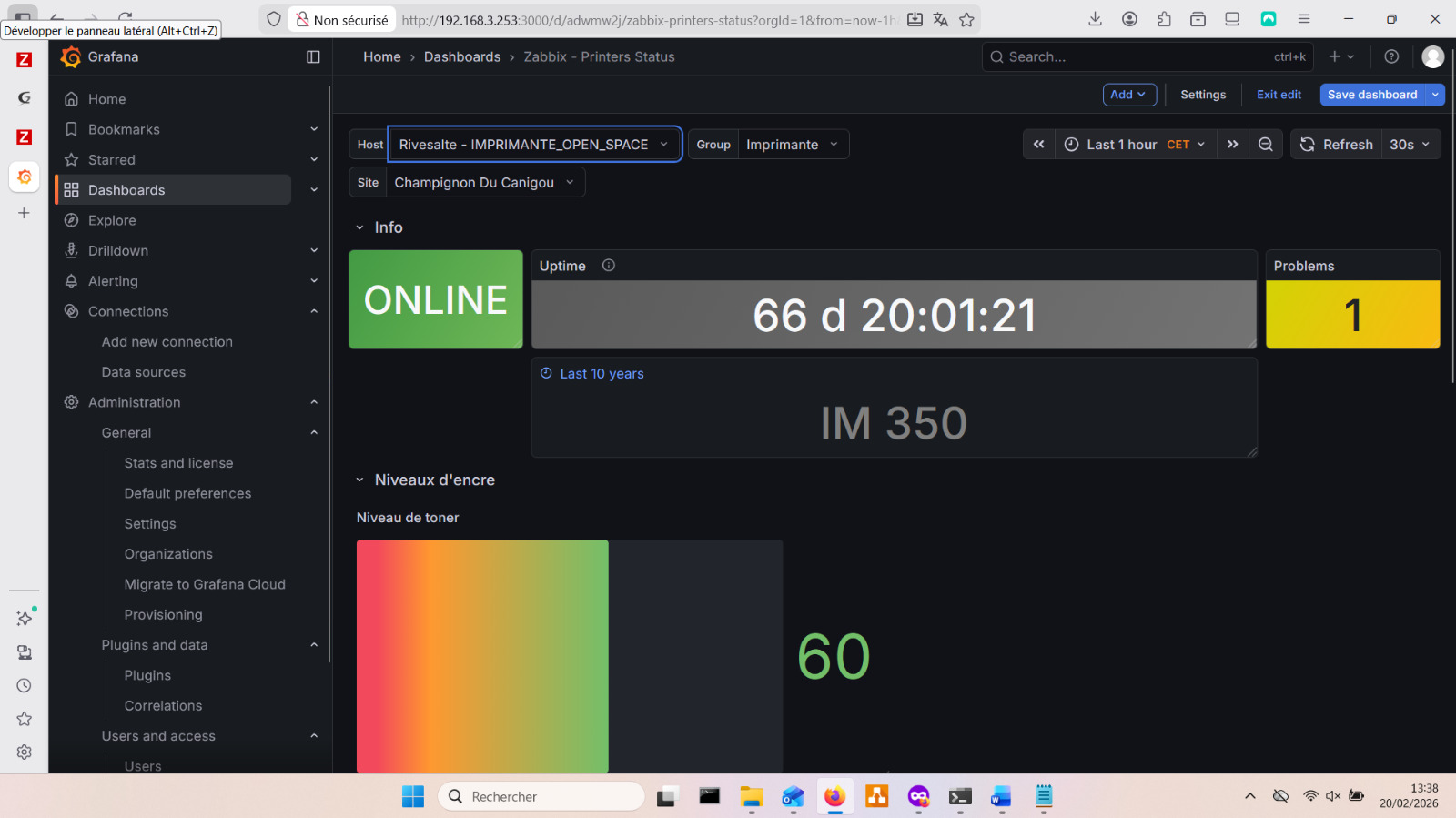Open the browser hamburger menu
1456x818 pixels.
(x=1304, y=19)
